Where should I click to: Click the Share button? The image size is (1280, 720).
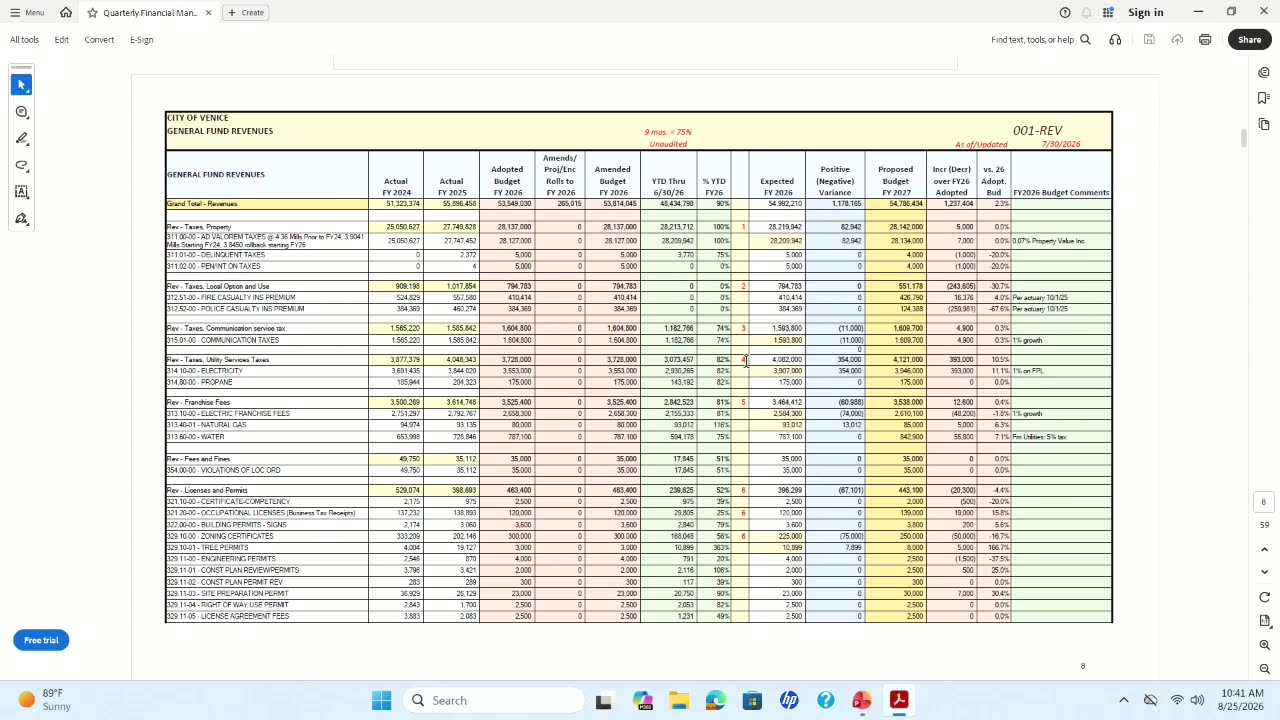1250,40
